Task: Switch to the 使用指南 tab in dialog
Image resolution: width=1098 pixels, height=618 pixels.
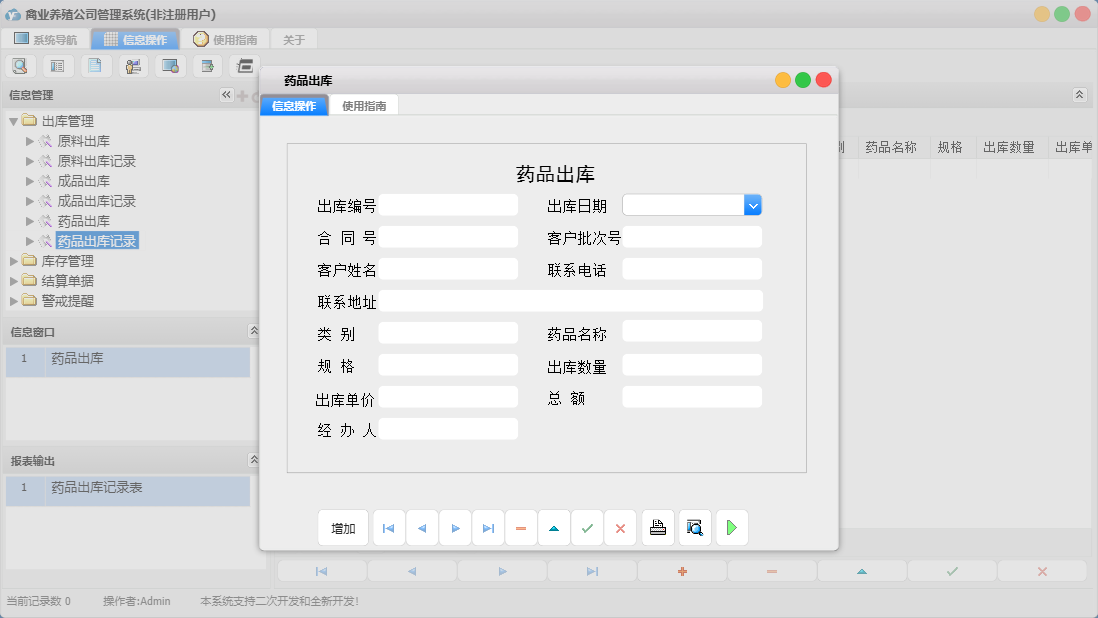Action: click(366, 103)
